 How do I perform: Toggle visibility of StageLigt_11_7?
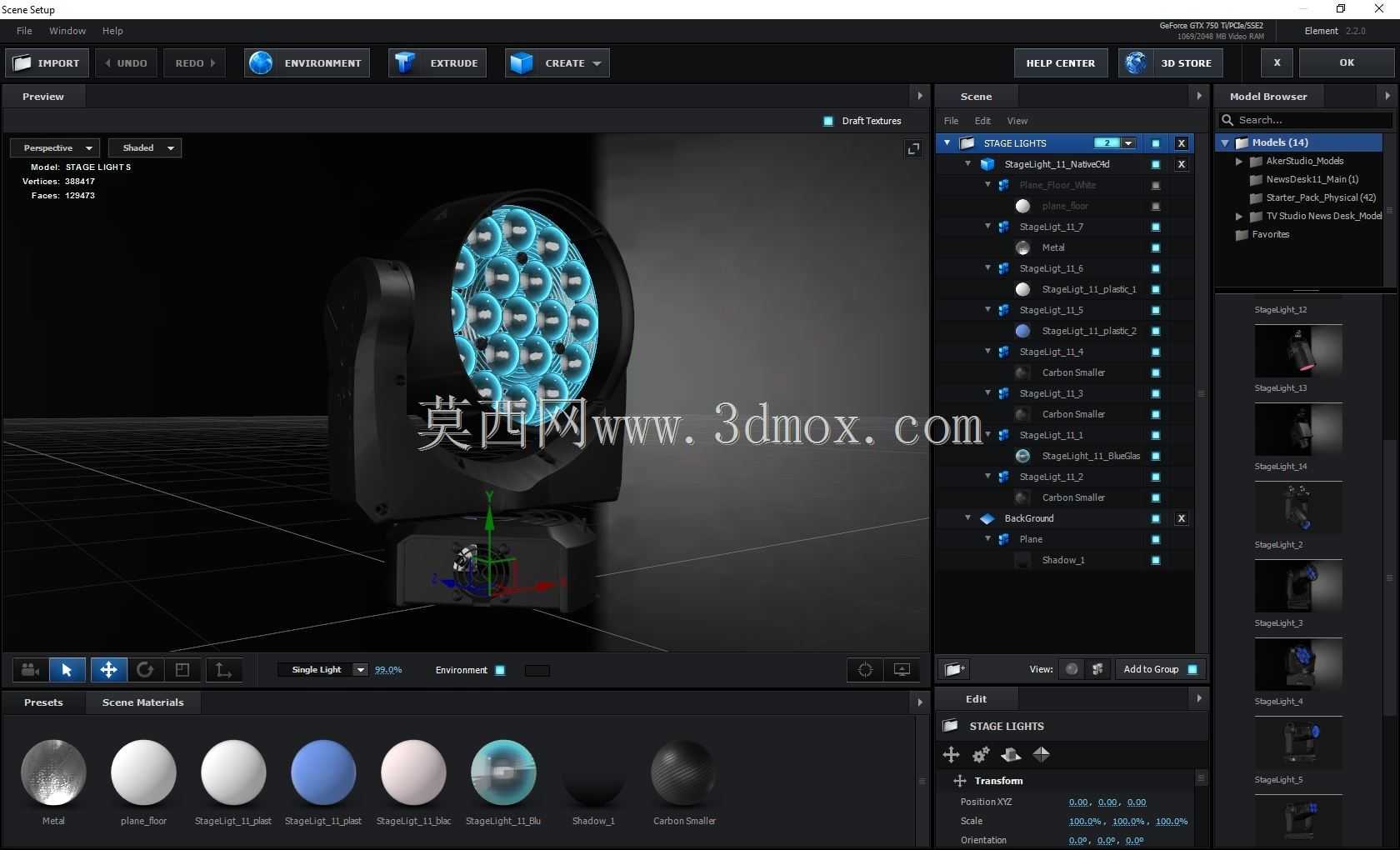[x=1156, y=227]
